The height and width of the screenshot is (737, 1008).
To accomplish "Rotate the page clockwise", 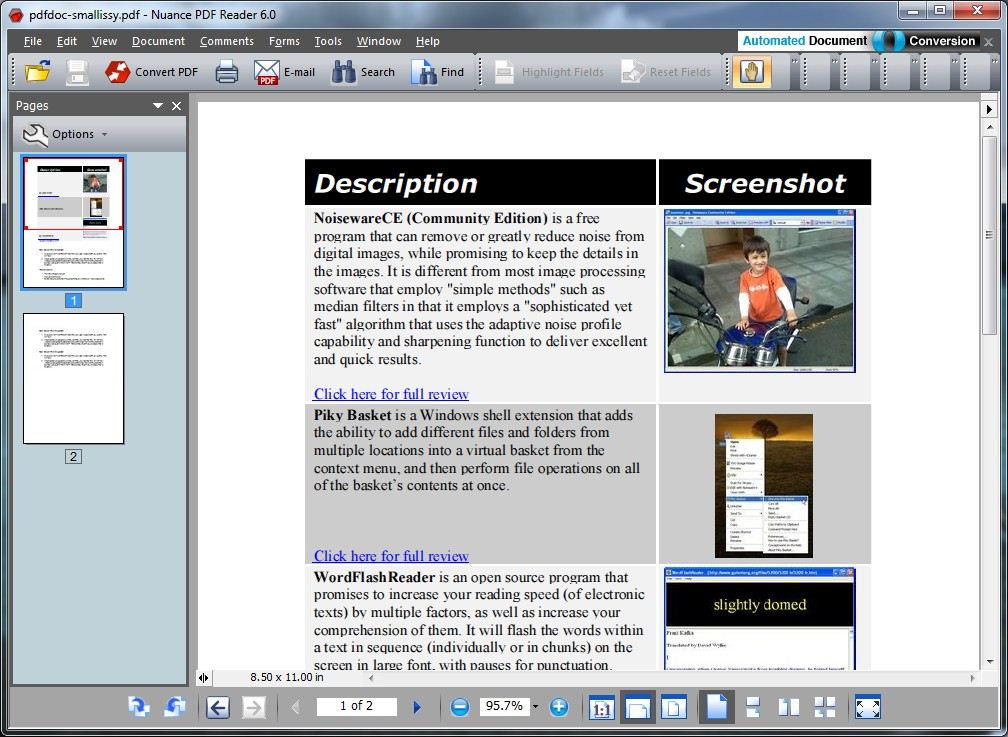I will 138,707.
